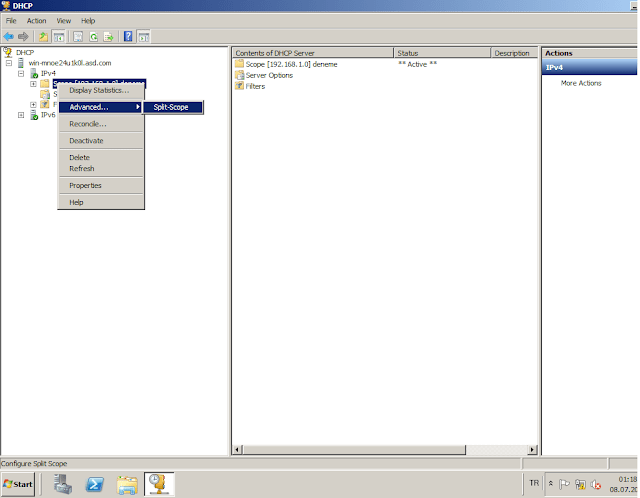Click the Refresh toolbar icon
Screen dimensions: 640x498
pyautogui.click(x=93, y=37)
